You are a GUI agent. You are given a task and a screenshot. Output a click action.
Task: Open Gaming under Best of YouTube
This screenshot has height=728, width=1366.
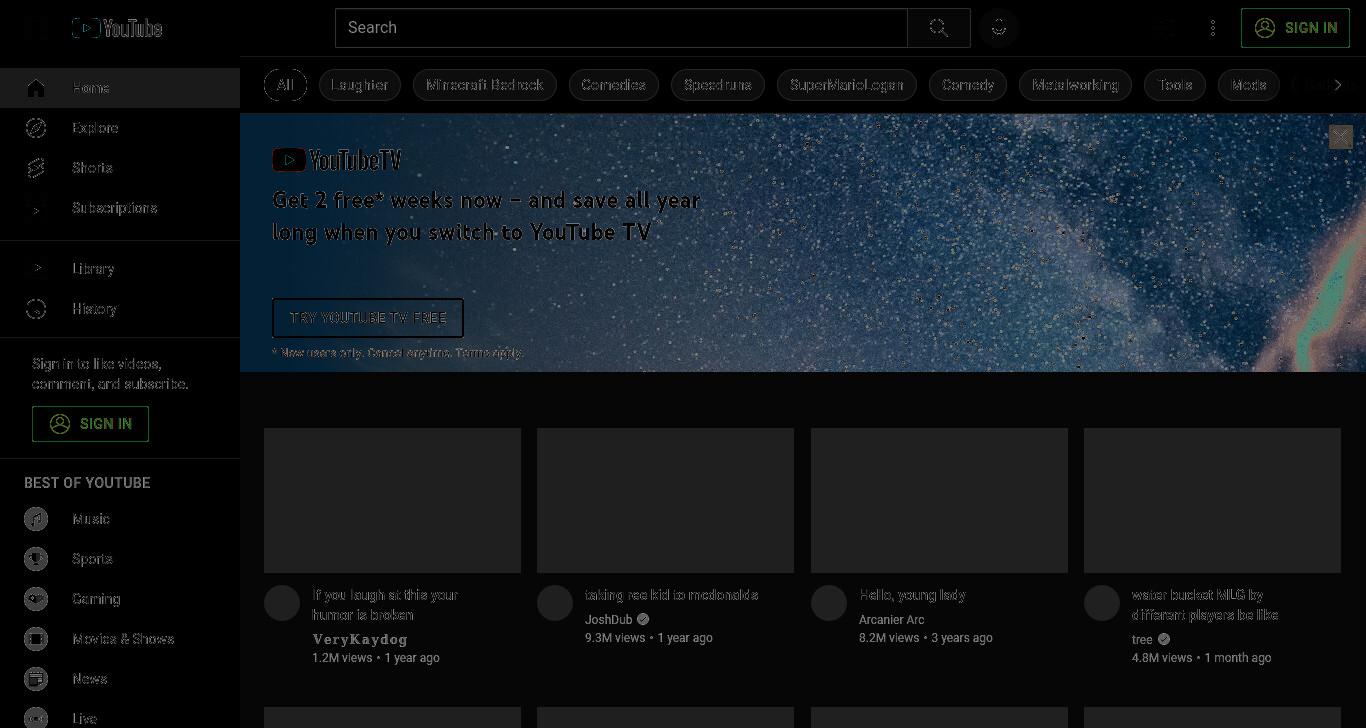point(120,599)
